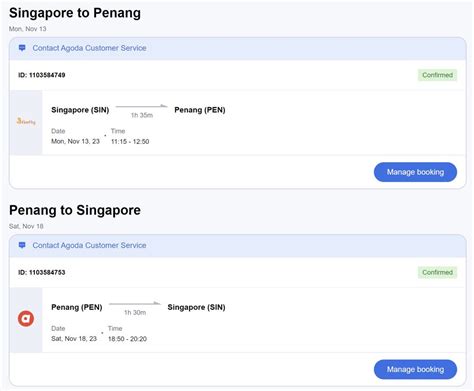Click the 18:50 - 20:20 flight time
The image size is (474, 391).
tap(127, 339)
